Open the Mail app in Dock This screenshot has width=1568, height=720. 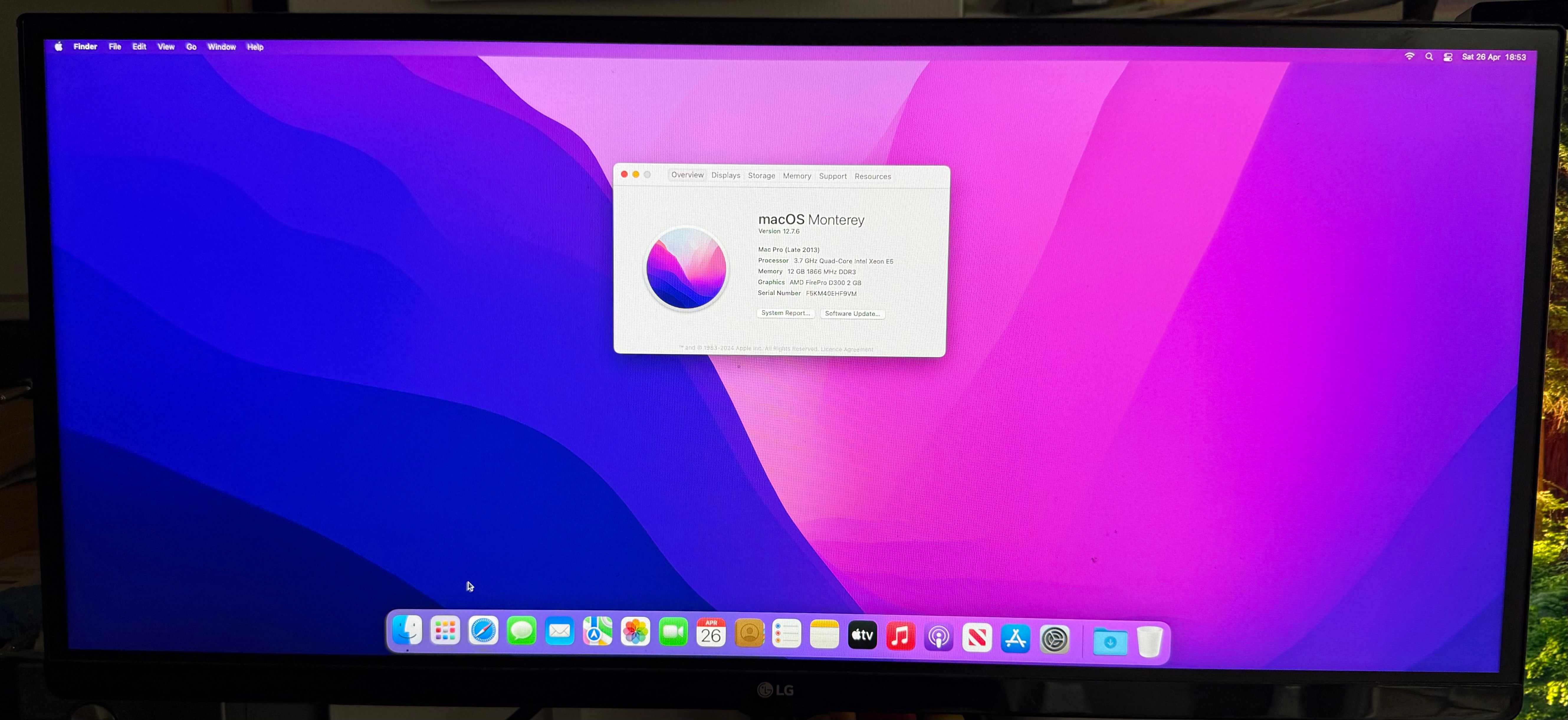click(559, 632)
